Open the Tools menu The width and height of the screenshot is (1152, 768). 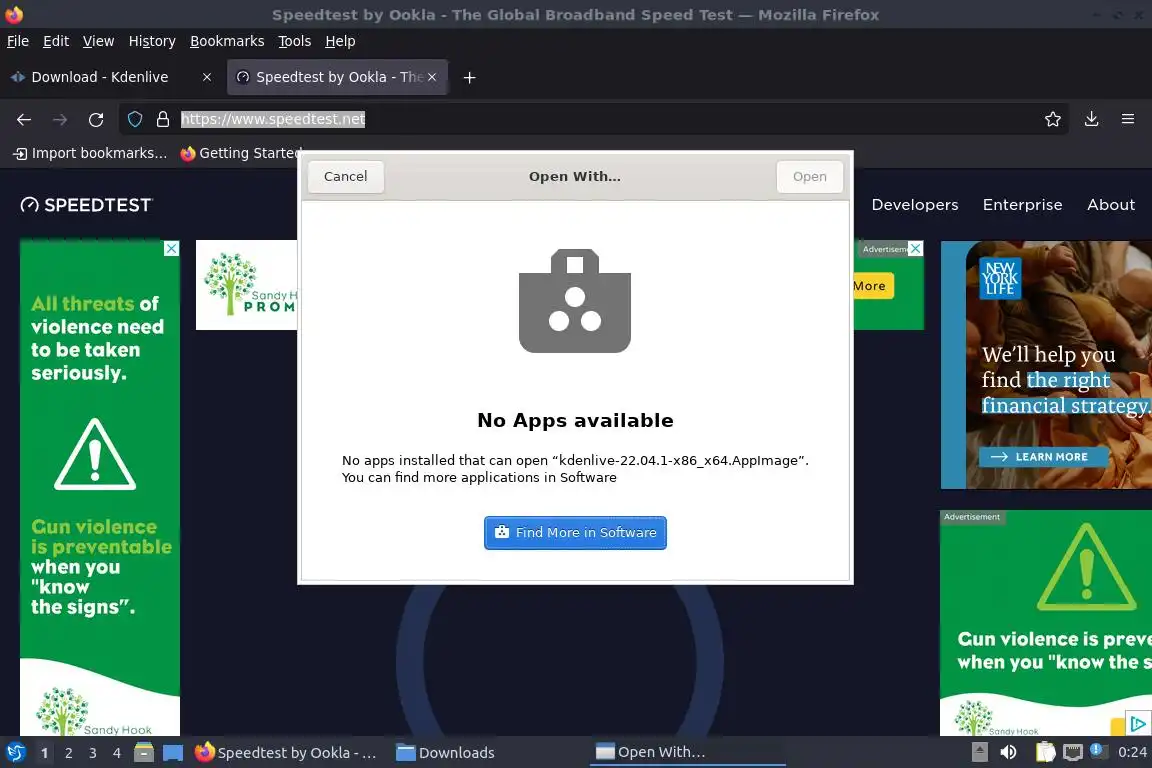pyautogui.click(x=295, y=41)
